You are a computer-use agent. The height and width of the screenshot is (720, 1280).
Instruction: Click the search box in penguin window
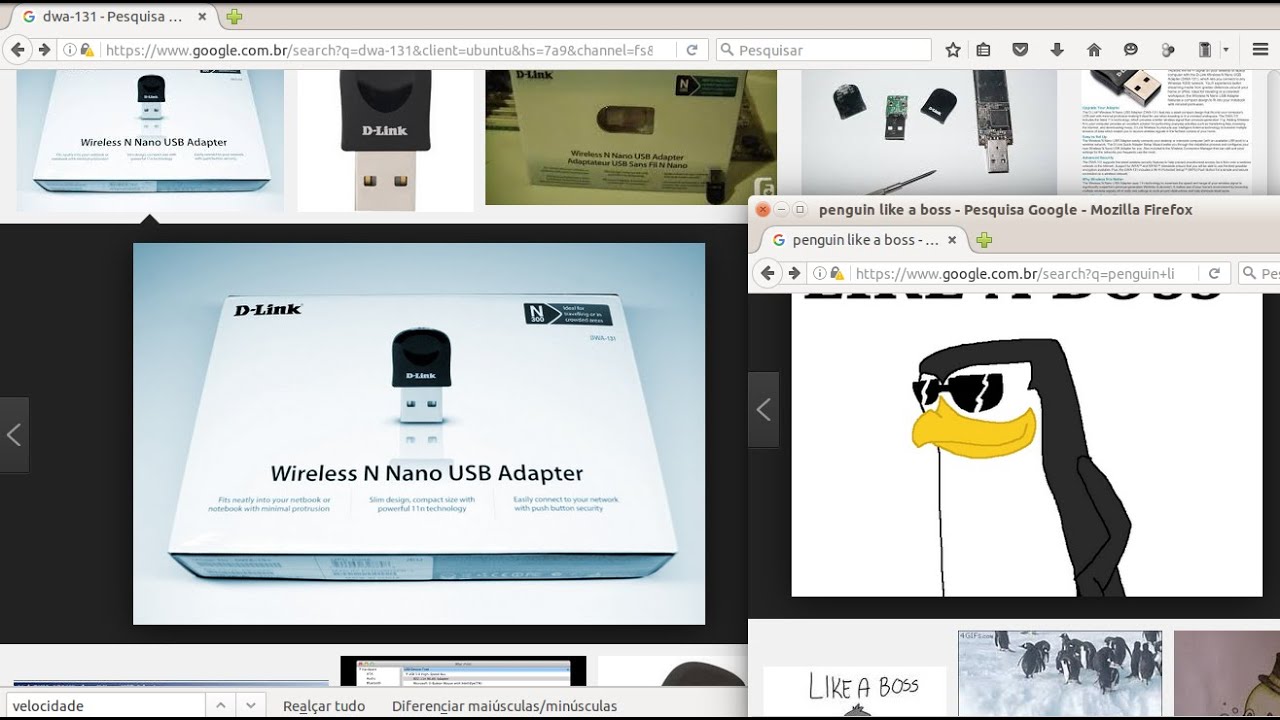tap(1260, 273)
